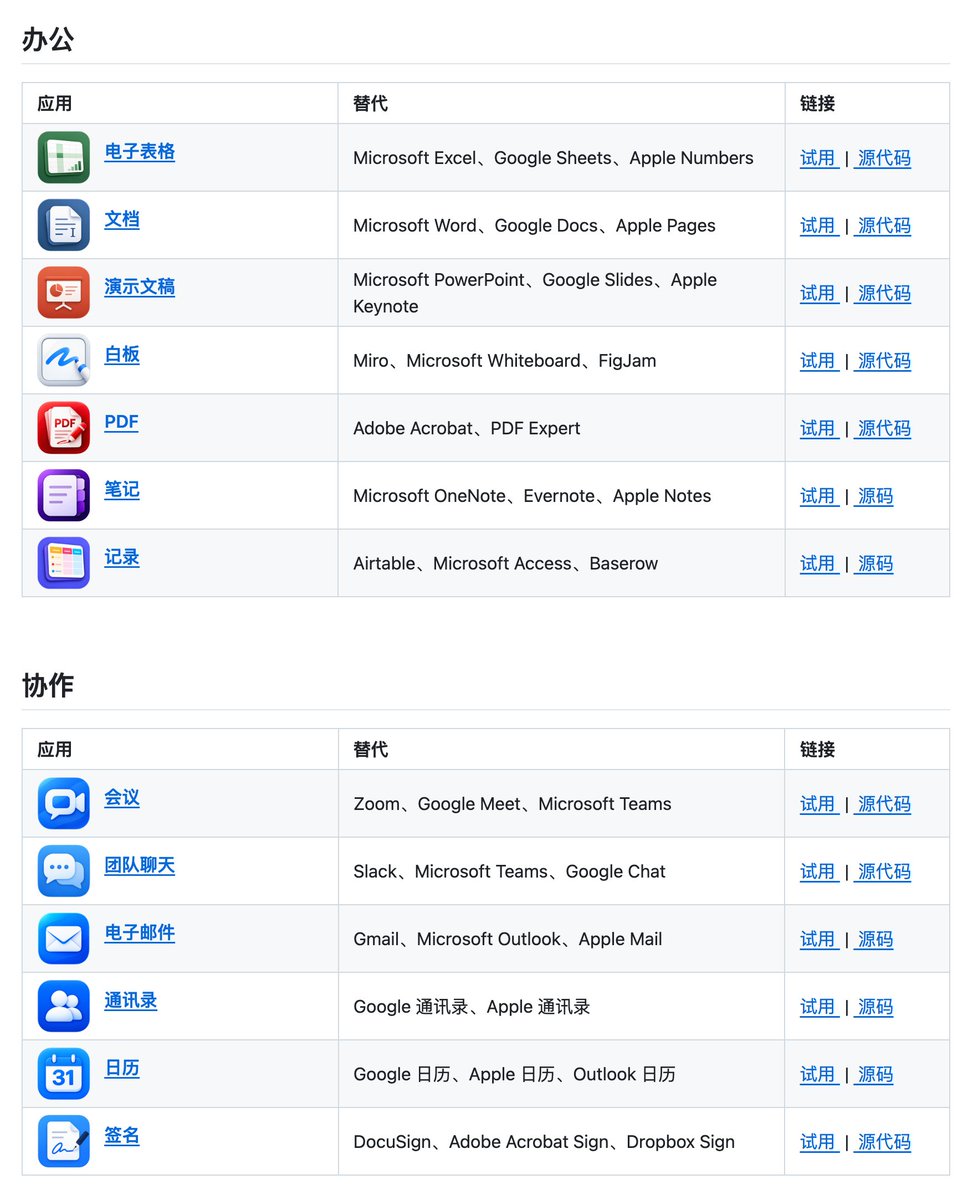Click the 白板 whiteboard app icon
The image size is (973, 1200).
[x=64, y=360]
